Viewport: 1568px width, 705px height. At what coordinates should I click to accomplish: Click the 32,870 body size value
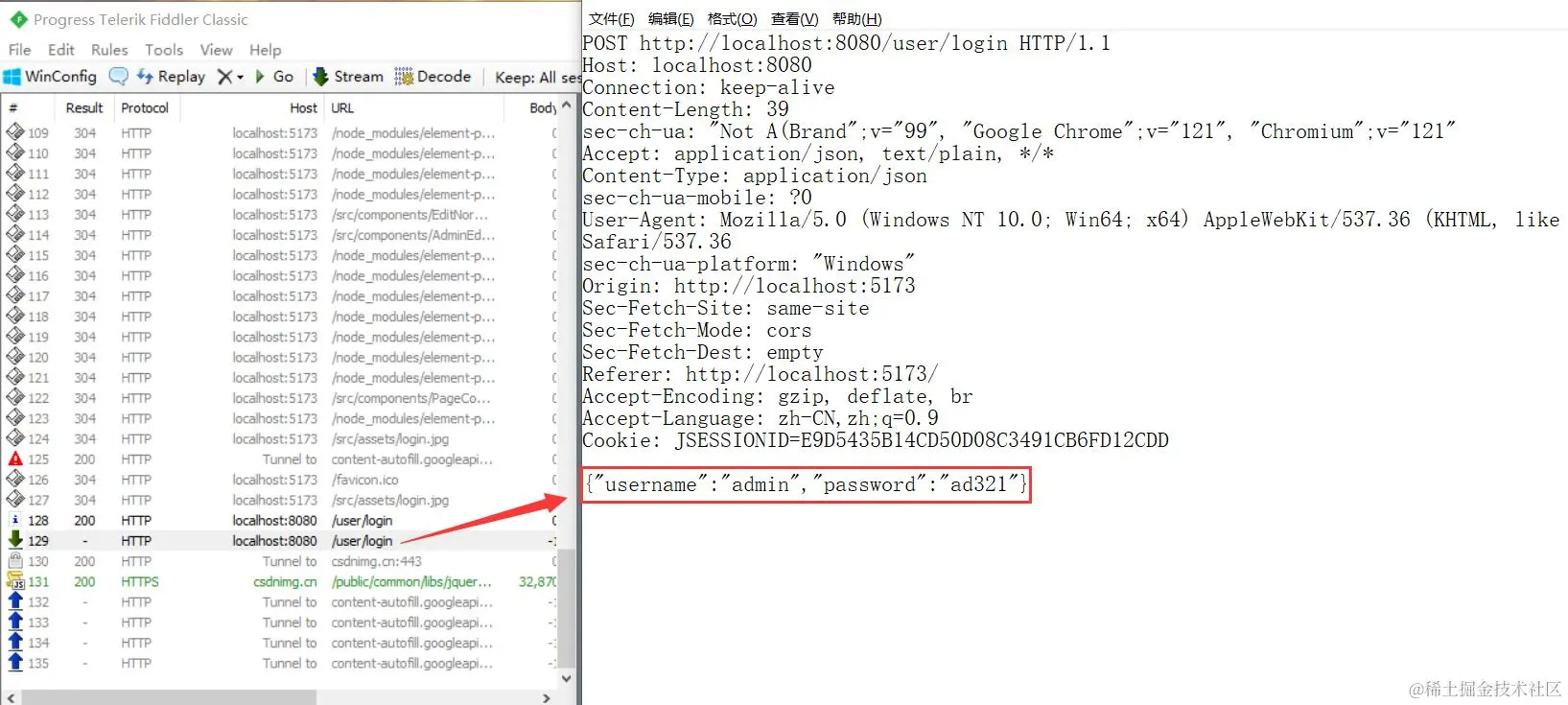click(537, 582)
